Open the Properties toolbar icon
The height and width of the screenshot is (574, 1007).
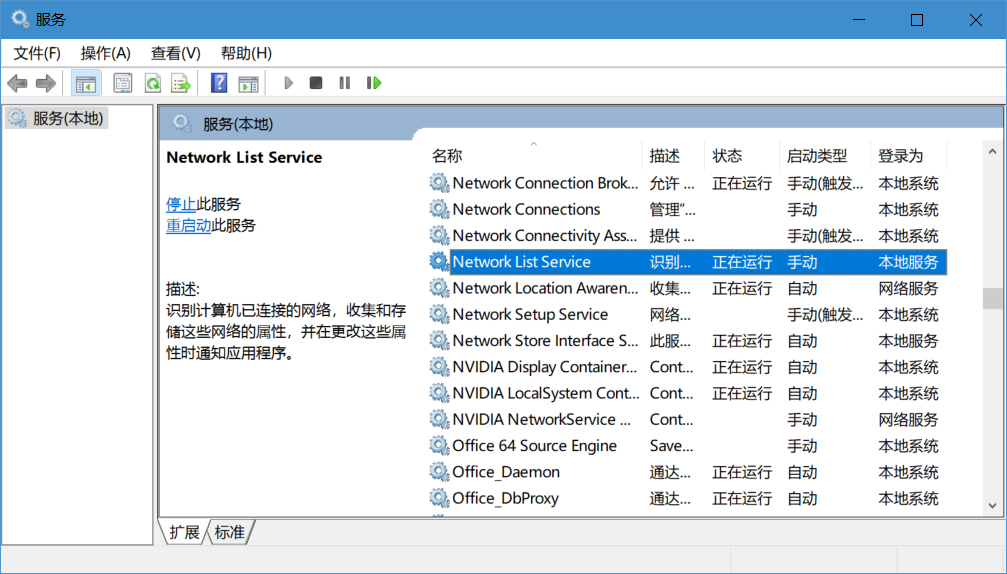pos(123,83)
